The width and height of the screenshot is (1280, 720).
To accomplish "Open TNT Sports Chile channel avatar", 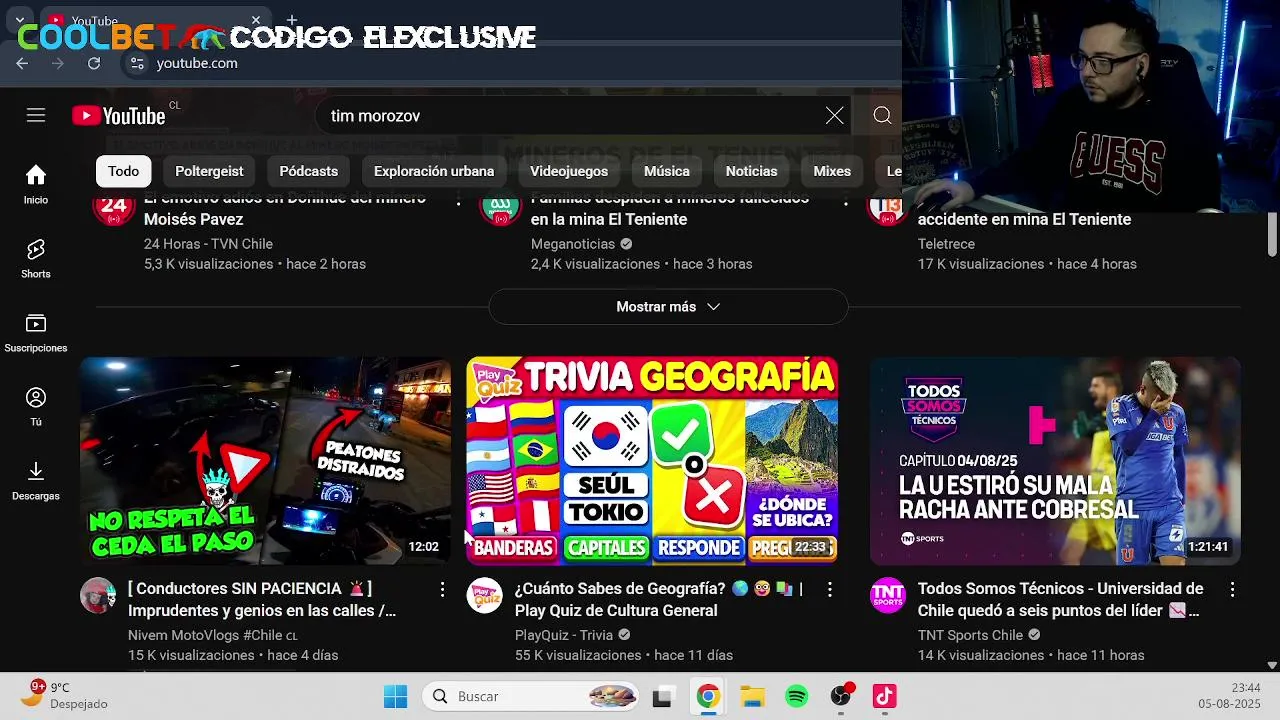I will [x=888, y=595].
